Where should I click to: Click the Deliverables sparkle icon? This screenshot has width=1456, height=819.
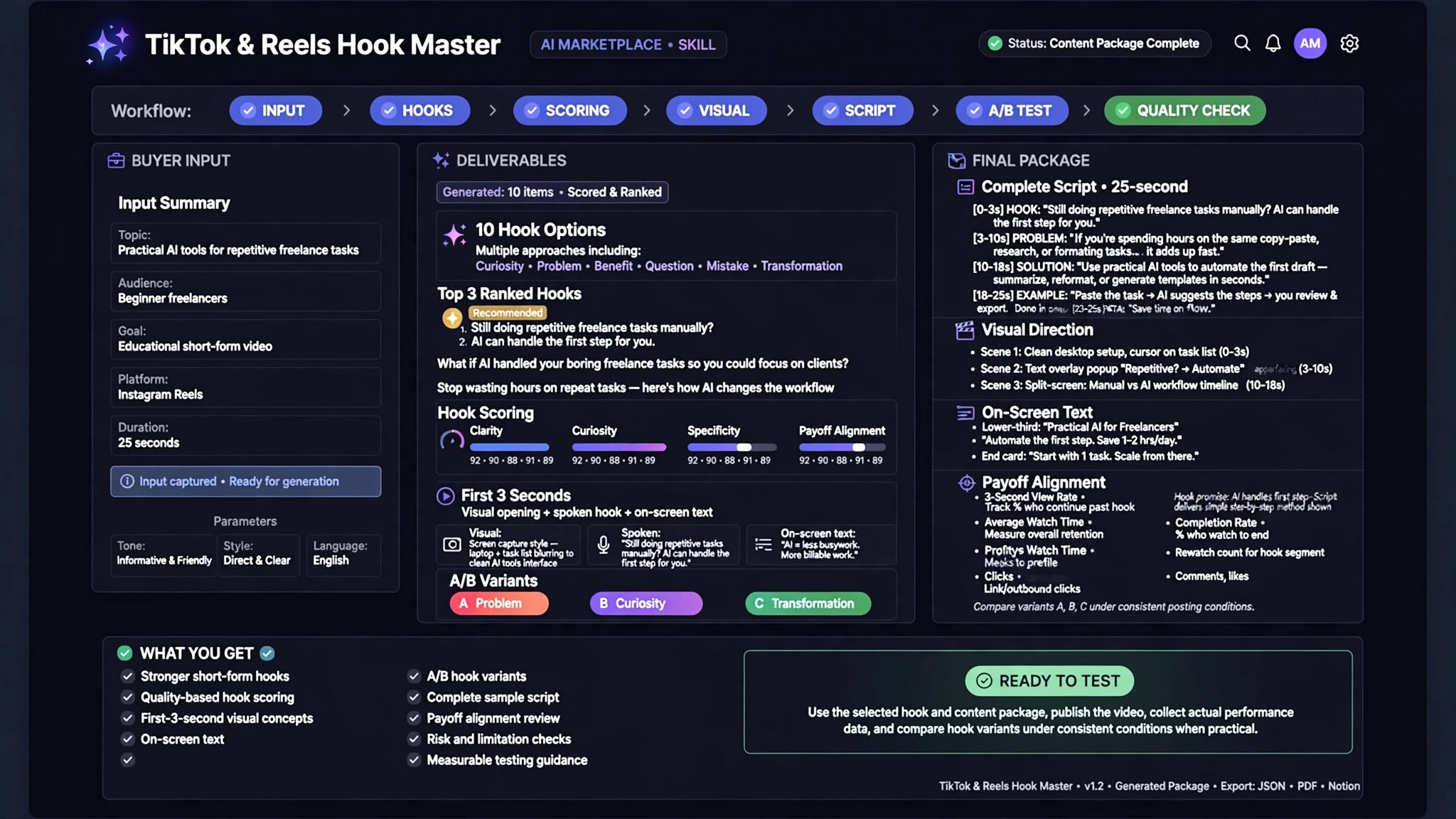[441, 161]
